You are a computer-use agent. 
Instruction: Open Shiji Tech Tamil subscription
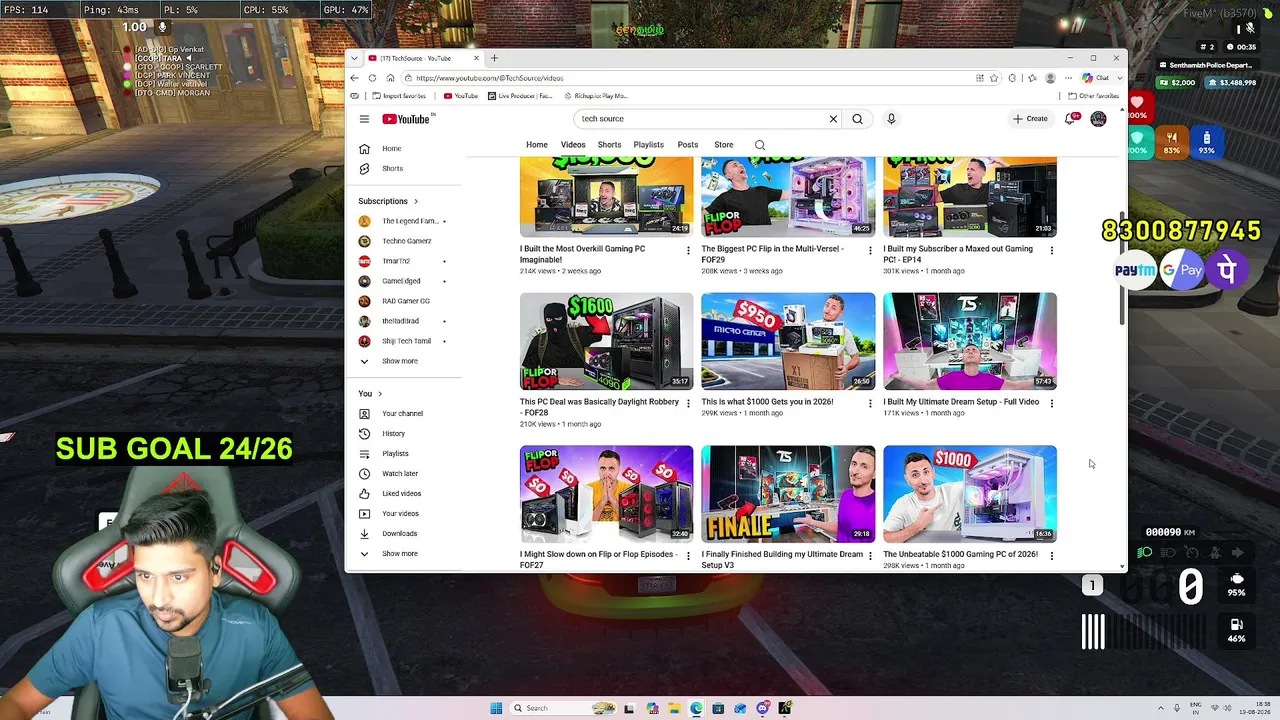point(404,341)
